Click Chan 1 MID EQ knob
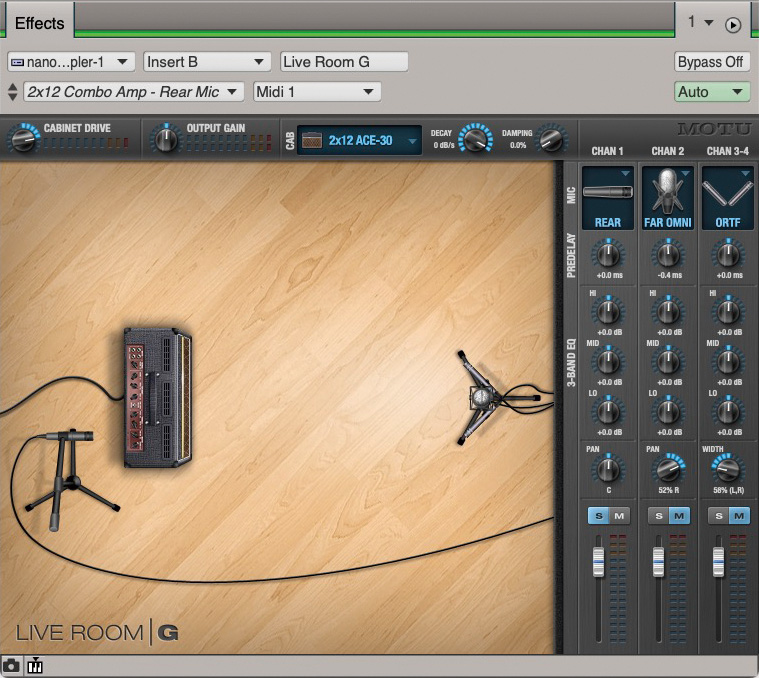This screenshot has width=759, height=678. tap(608, 362)
